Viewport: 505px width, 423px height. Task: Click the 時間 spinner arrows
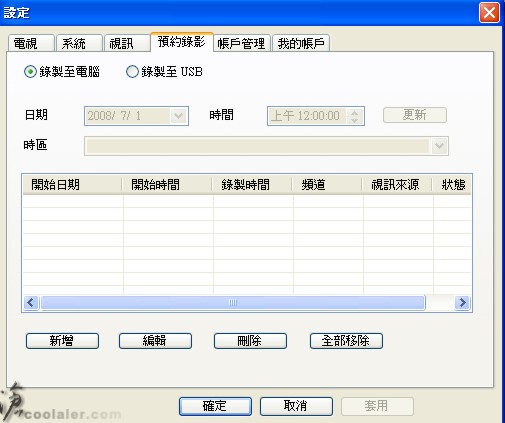[x=355, y=116]
